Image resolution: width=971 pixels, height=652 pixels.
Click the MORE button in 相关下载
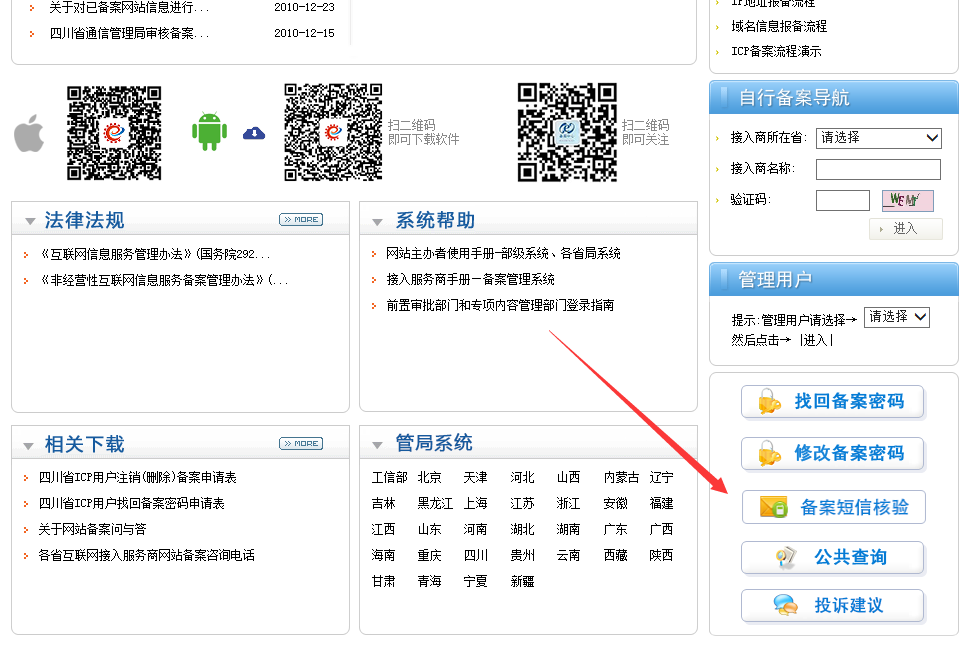pyautogui.click(x=301, y=443)
